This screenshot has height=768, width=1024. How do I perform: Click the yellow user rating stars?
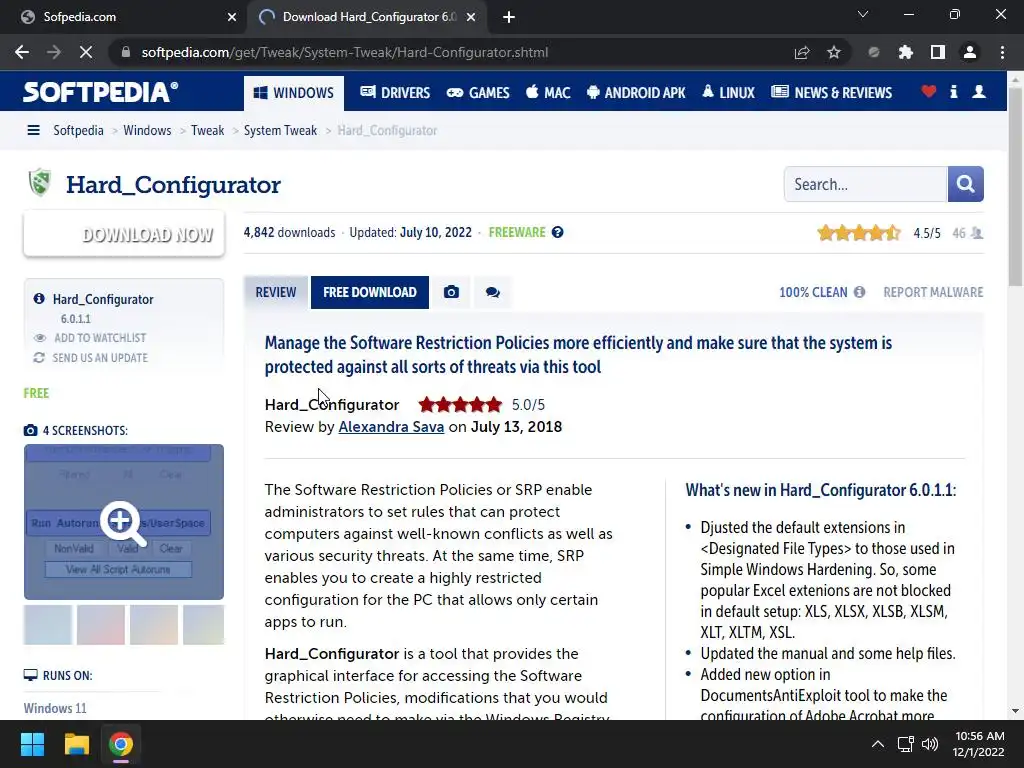pyautogui.click(x=859, y=233)
